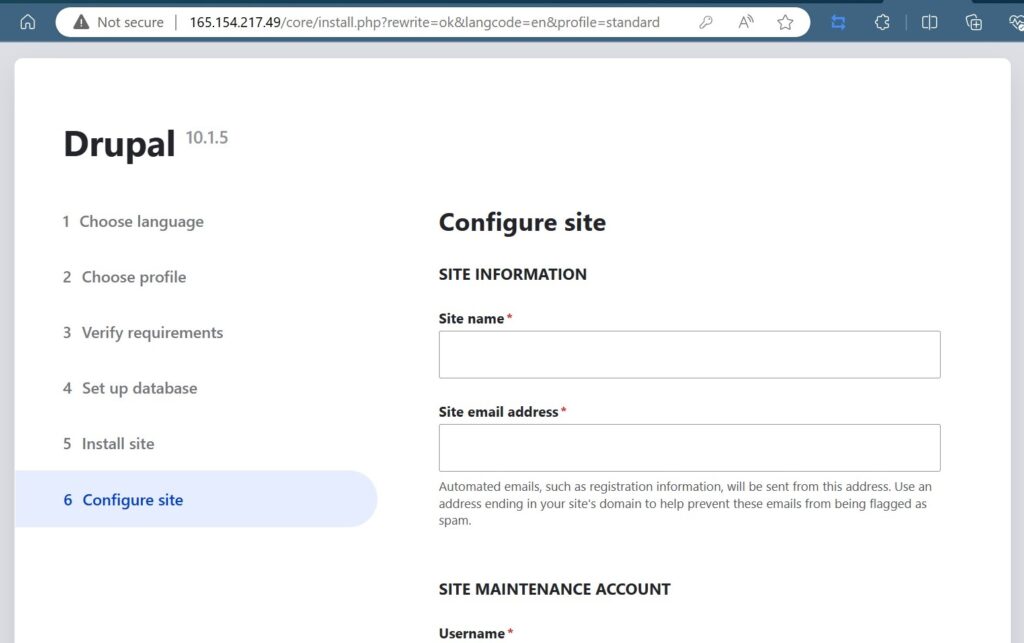This screenshot has height=643, width=1024.
Task: Click the highlighted Configure site step
Action: pyautogui.click(x=131, y=499)
